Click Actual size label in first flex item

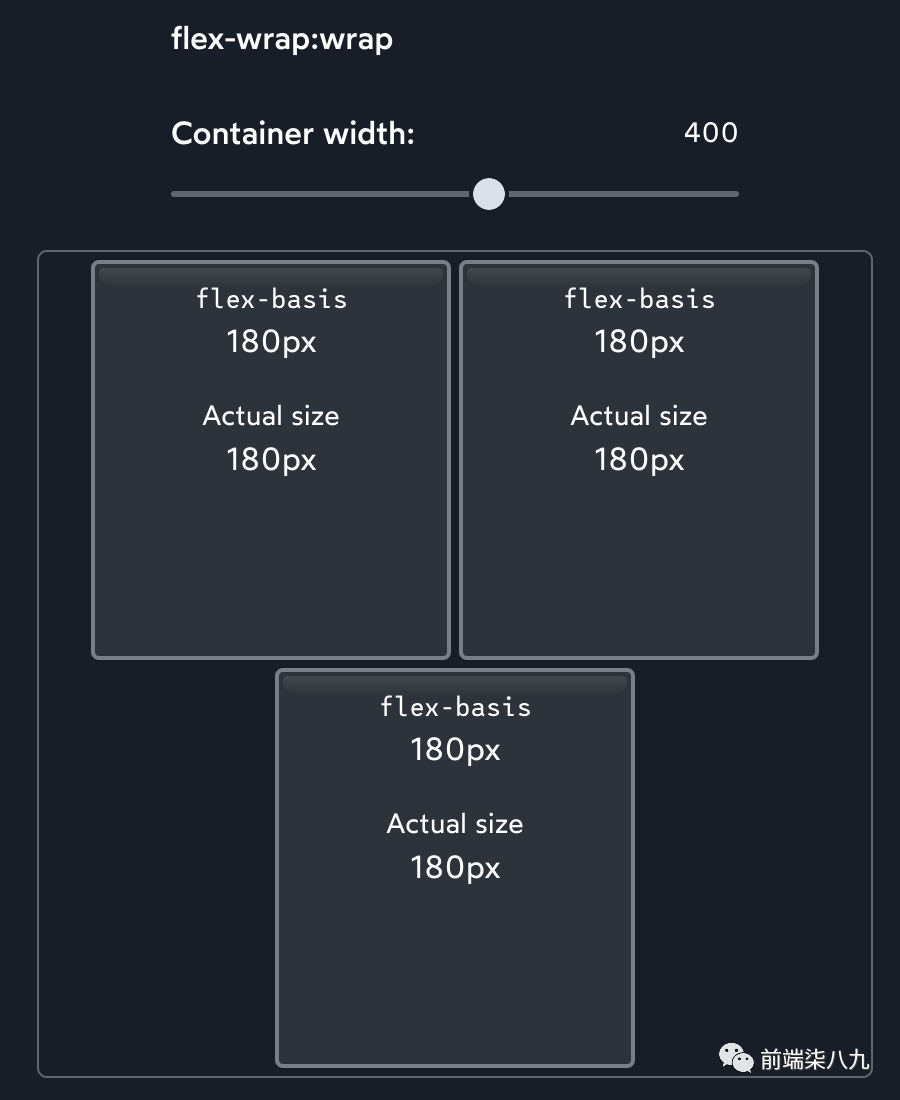click(x=271, y=416)
